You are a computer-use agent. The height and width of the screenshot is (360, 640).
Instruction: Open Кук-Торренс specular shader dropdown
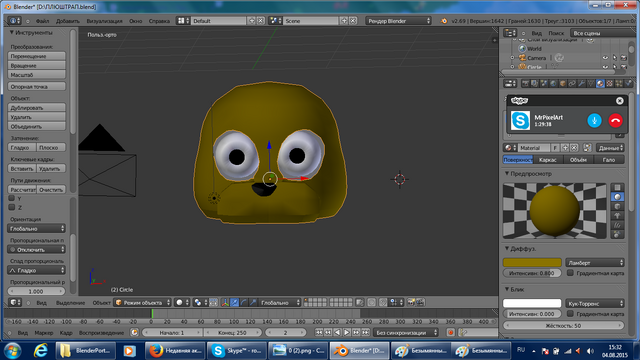click(x=595, y=303)
